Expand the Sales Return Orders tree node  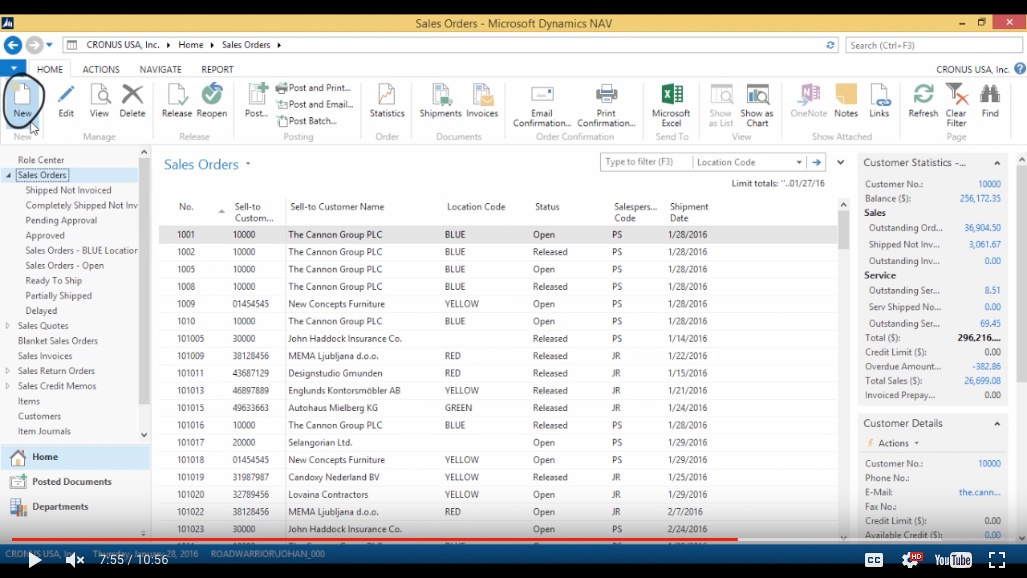pos(8,371)
